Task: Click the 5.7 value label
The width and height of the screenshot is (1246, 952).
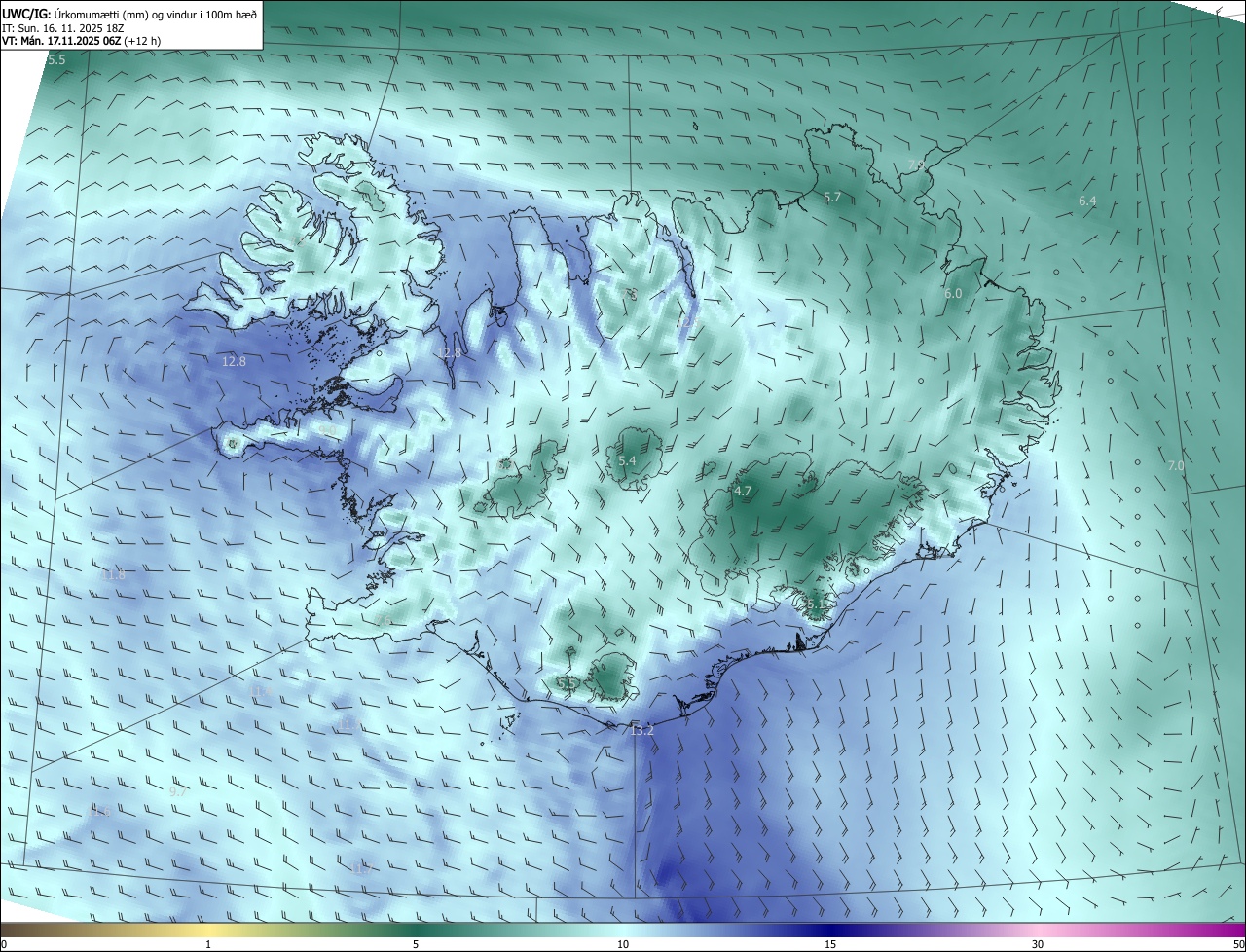Action: coord(831,197)
